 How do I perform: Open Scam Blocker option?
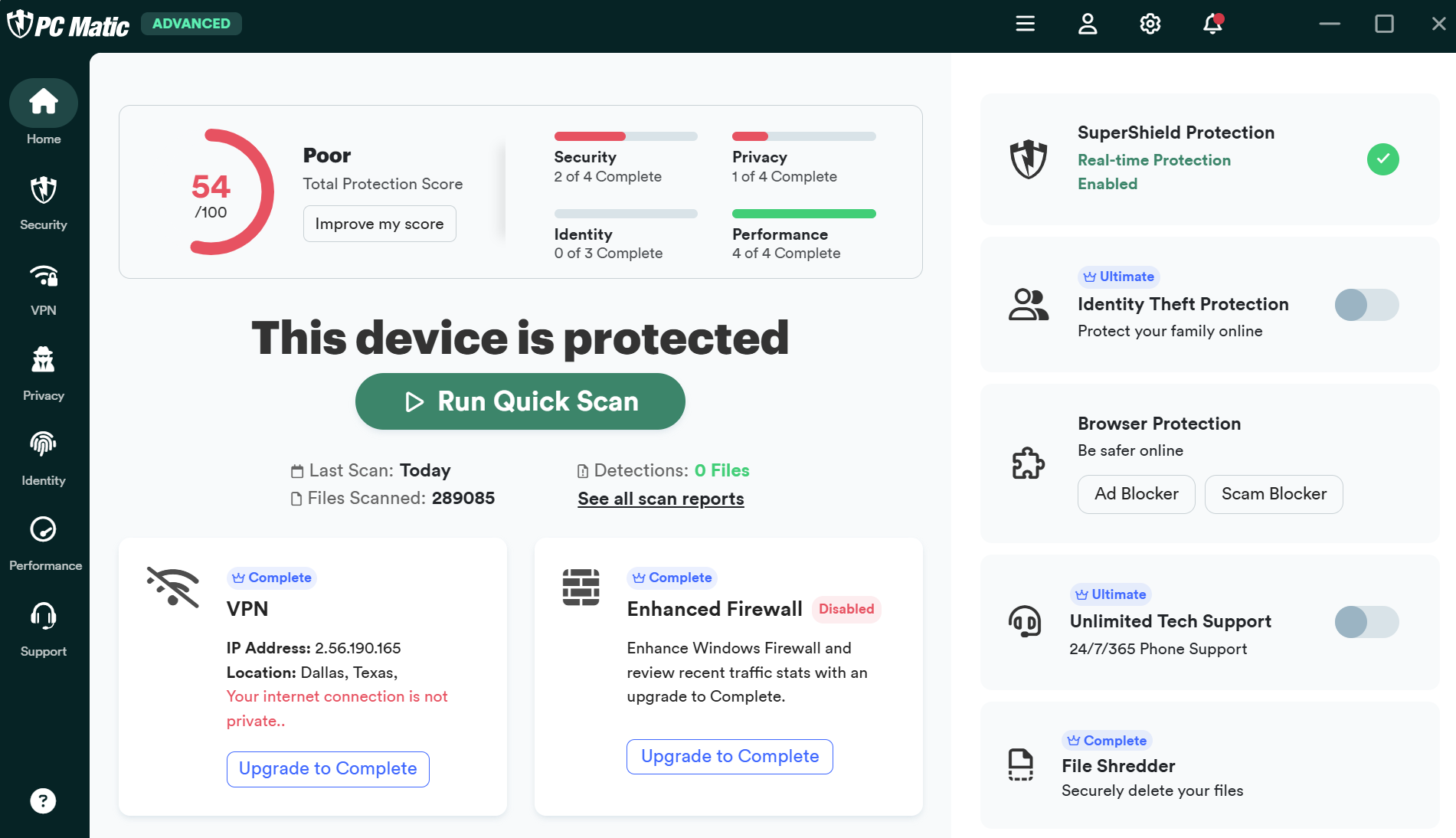1274,494
